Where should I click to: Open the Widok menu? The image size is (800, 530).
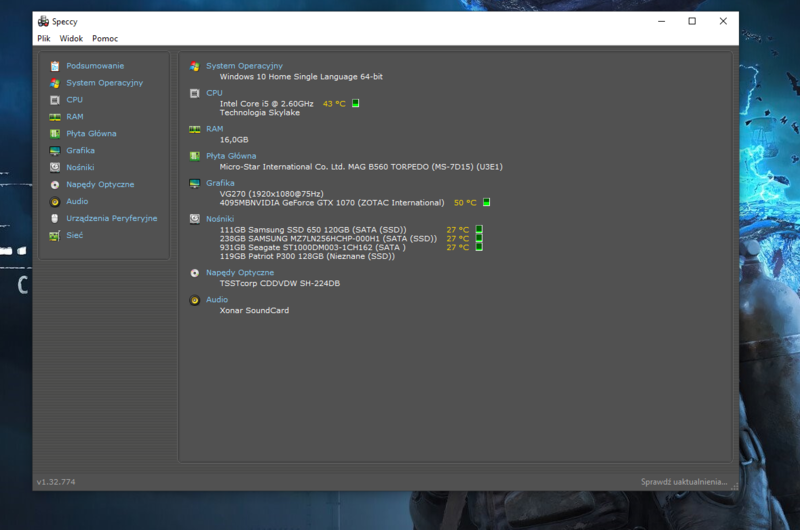[71, 39]
